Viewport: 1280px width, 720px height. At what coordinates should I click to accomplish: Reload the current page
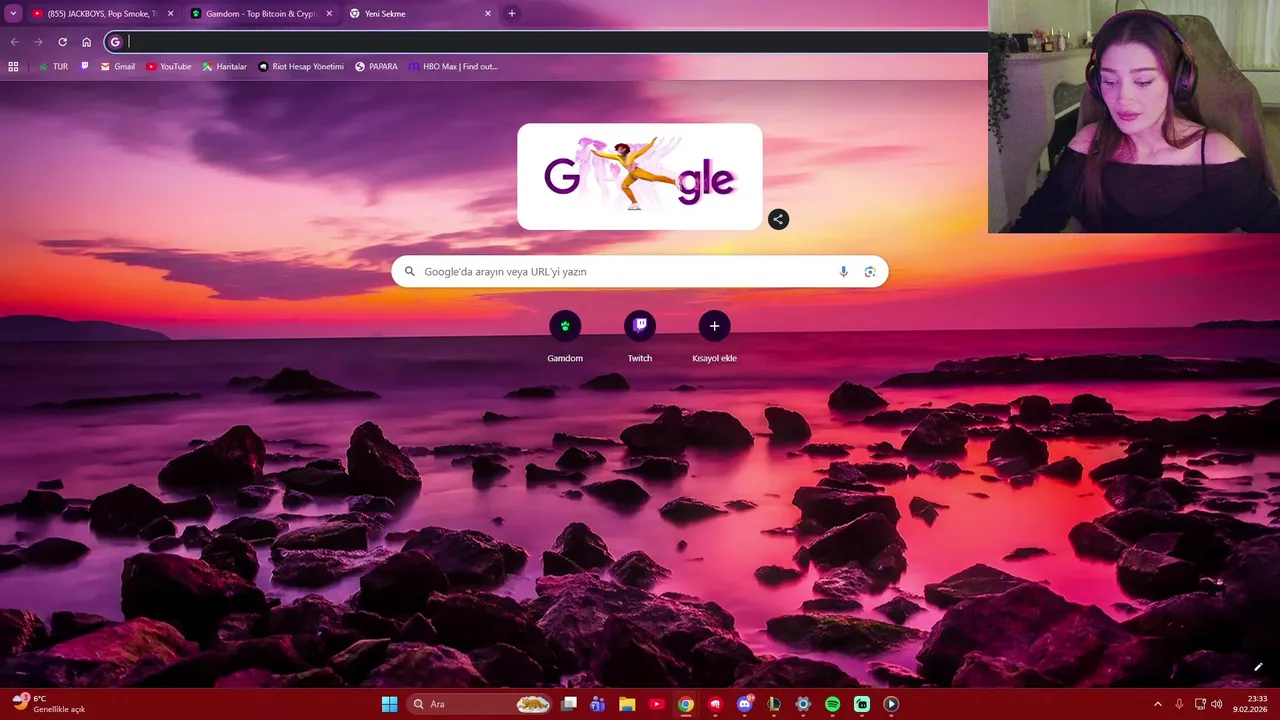62,42
